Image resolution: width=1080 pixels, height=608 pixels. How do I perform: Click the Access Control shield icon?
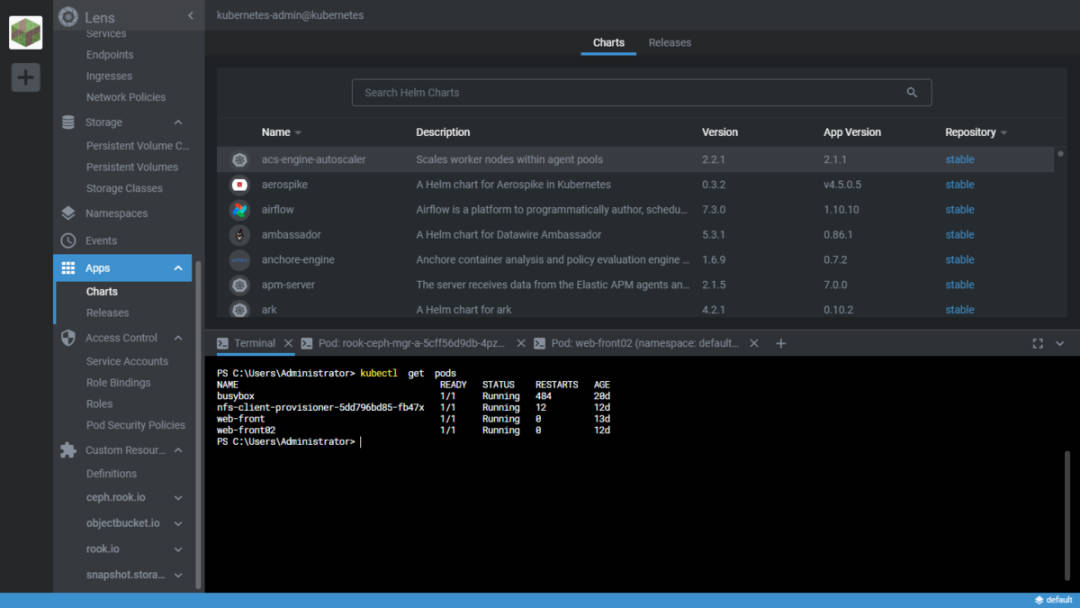(68, 337)
